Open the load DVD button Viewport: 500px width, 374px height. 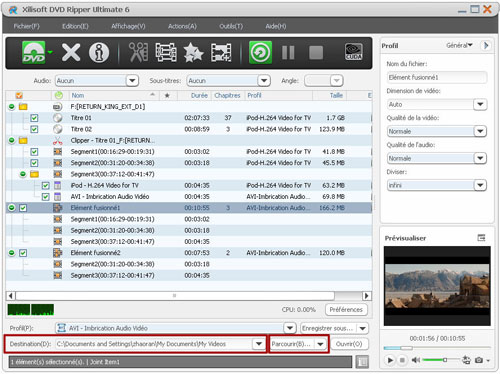[x=34, y=52]
